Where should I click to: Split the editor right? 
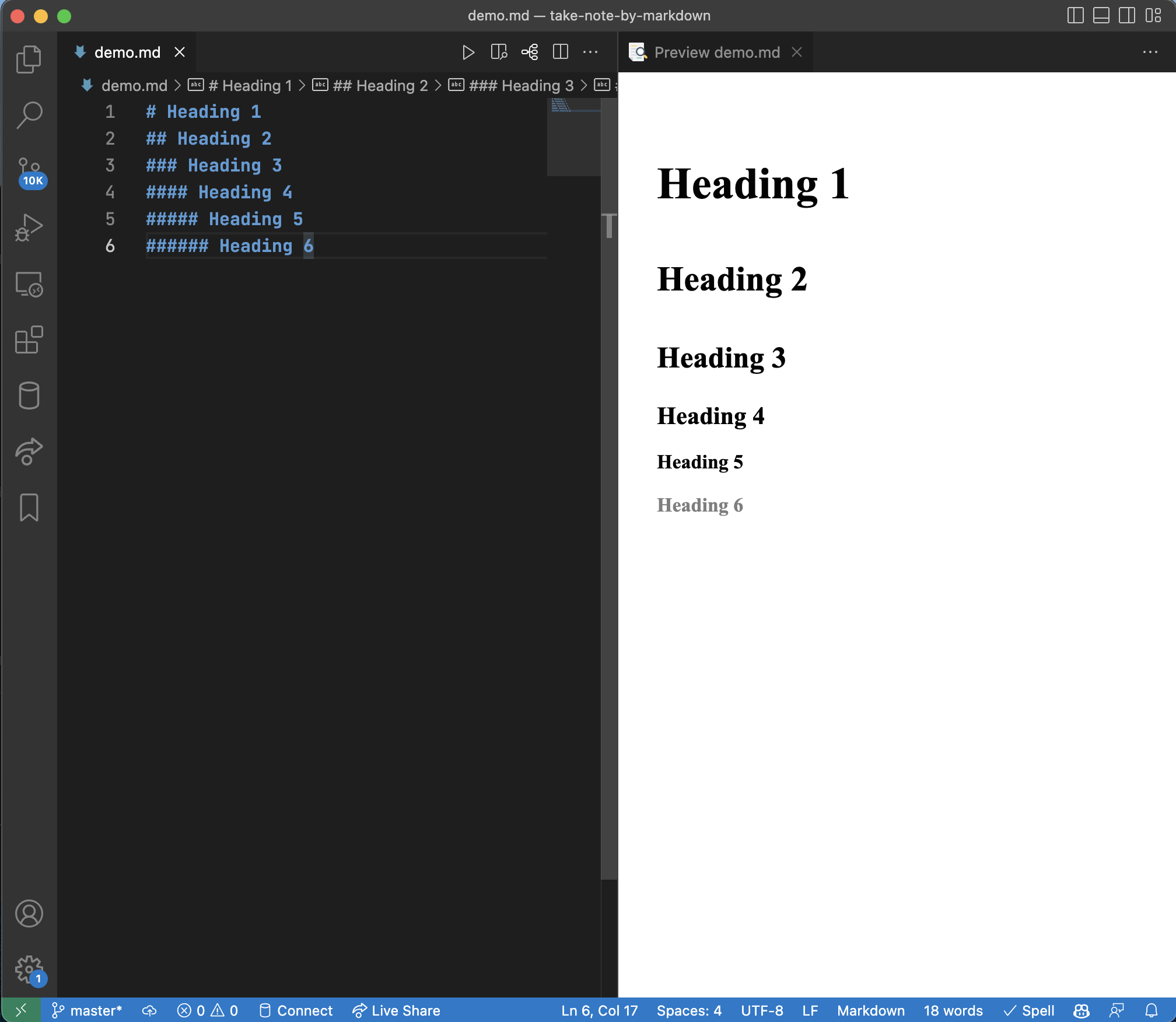[x=561, y=52]
